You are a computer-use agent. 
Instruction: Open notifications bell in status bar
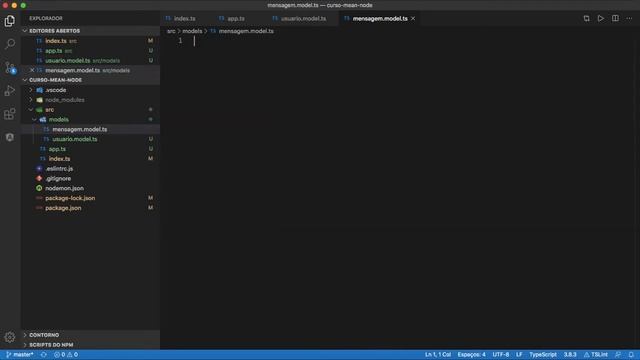pyautogui.click(x=631, y=355)
